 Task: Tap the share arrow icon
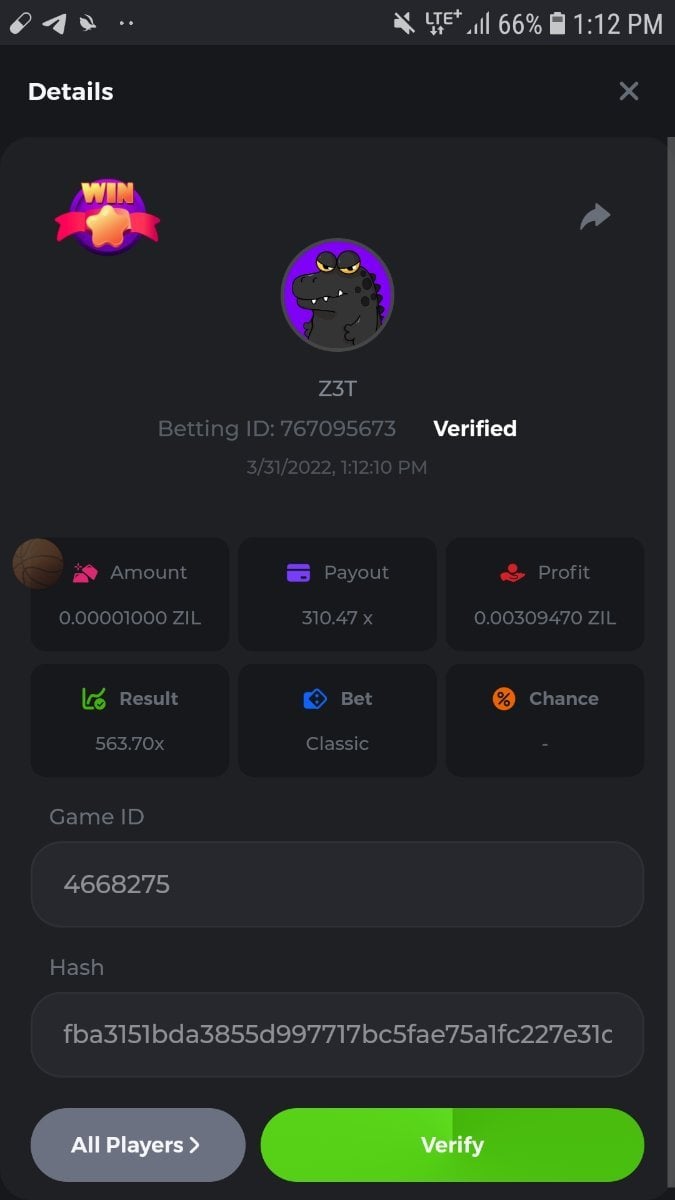coord(595,216)
